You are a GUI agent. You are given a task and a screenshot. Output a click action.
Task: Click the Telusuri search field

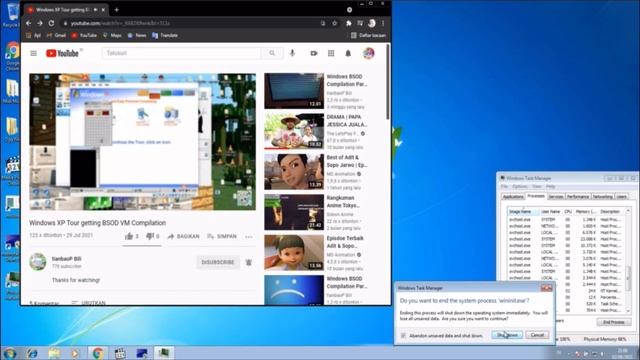click(x=182, y=53)
